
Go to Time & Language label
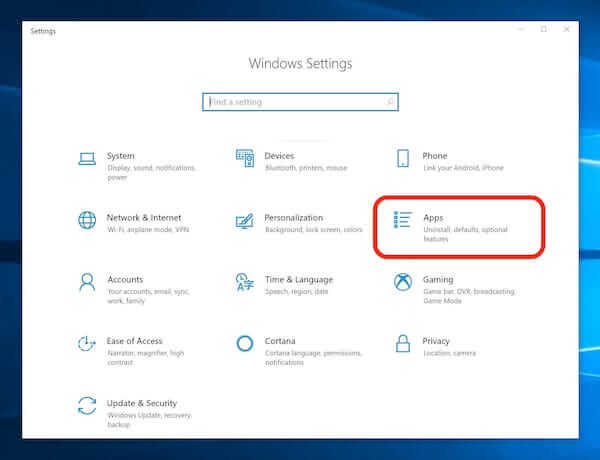[x=299, y=280]
